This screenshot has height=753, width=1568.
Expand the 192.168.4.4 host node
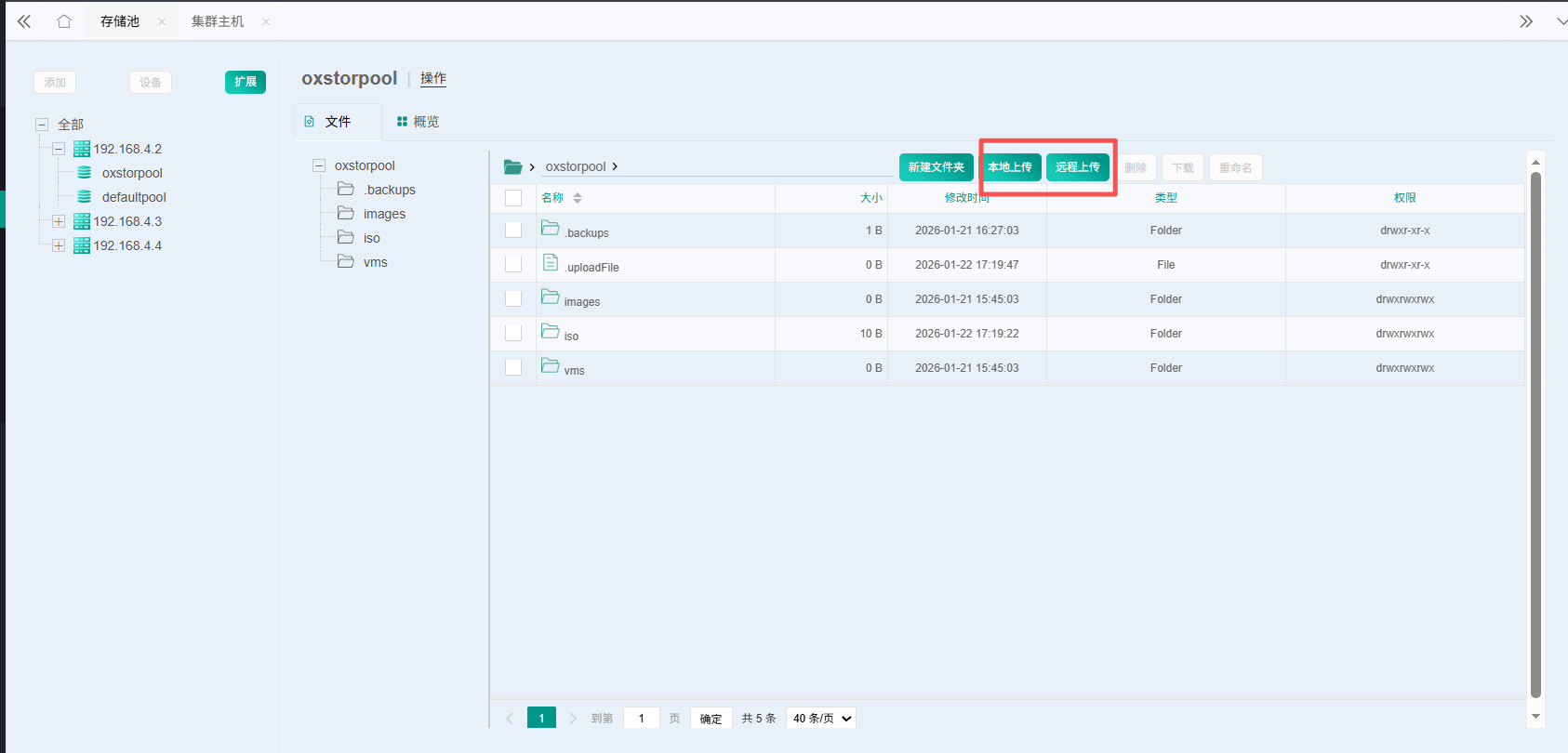tap(59, 245)
